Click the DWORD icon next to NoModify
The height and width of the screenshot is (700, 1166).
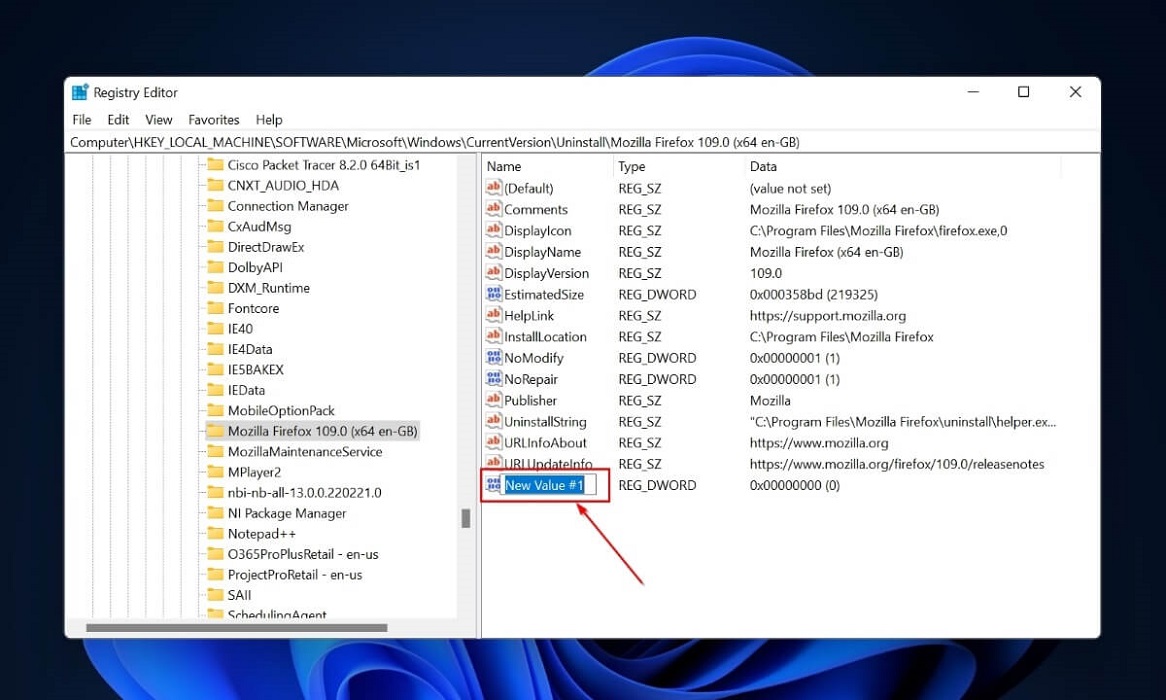tap(494, 357)
